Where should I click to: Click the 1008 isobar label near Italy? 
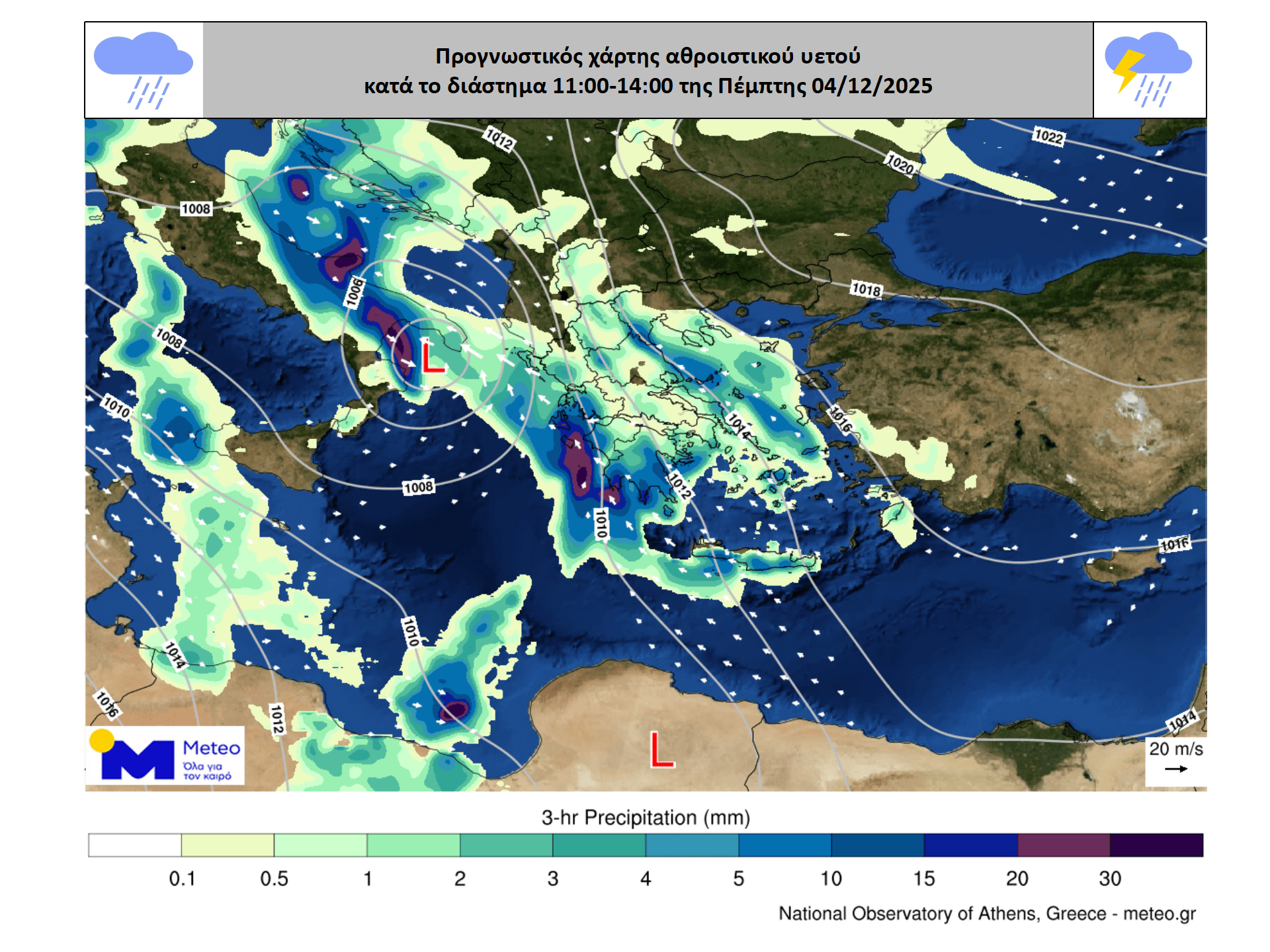[x=196, y=209]
